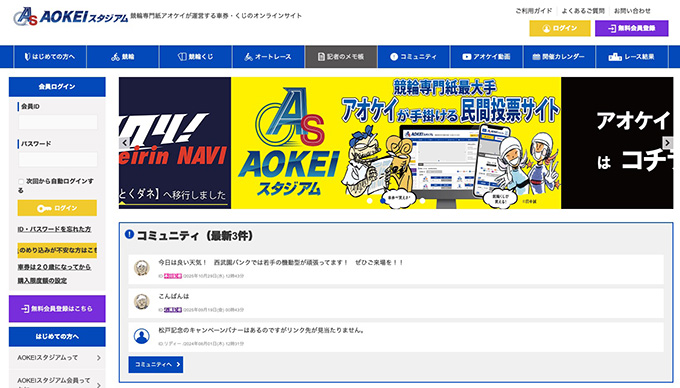Open the 競輪 nav tab
Screen dimensions: 680x388
[123, 57]
